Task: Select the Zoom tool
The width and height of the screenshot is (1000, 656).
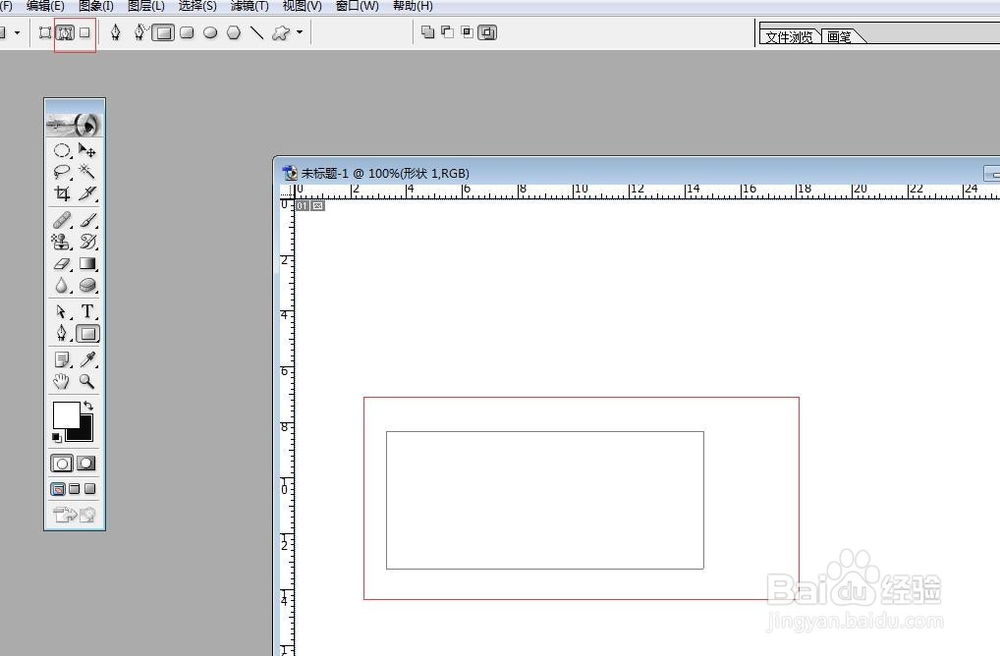Action: click(87, 381)
